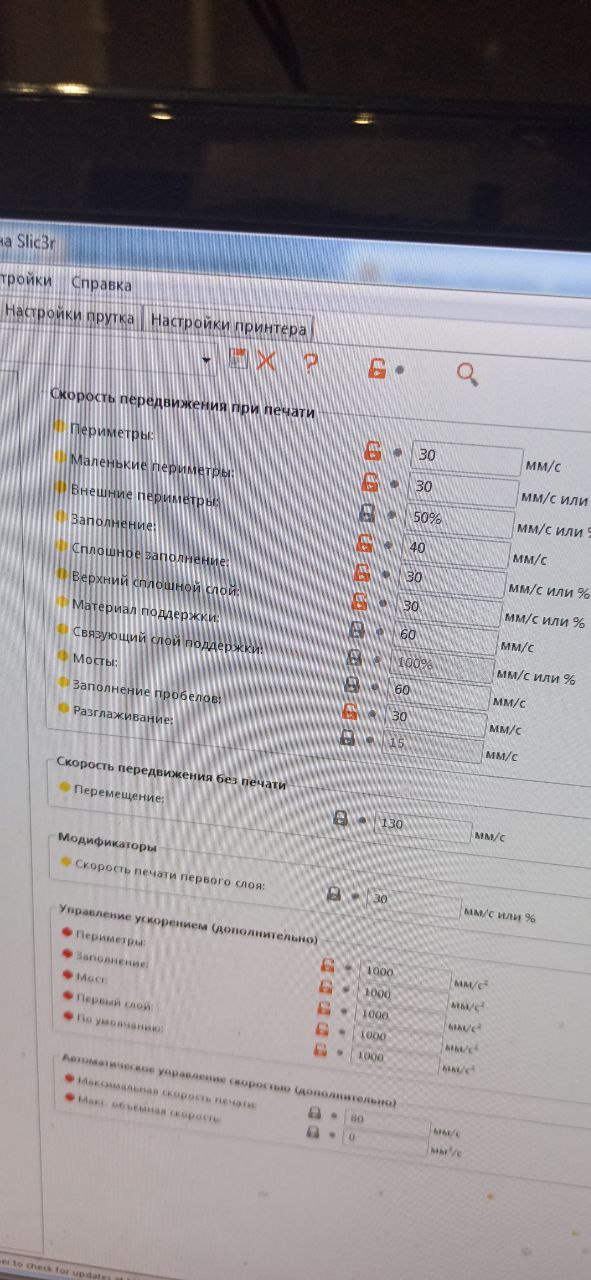Click the Внешние периметры label
This screenshot has height=1280, width=591.
(x=145, y=494)
